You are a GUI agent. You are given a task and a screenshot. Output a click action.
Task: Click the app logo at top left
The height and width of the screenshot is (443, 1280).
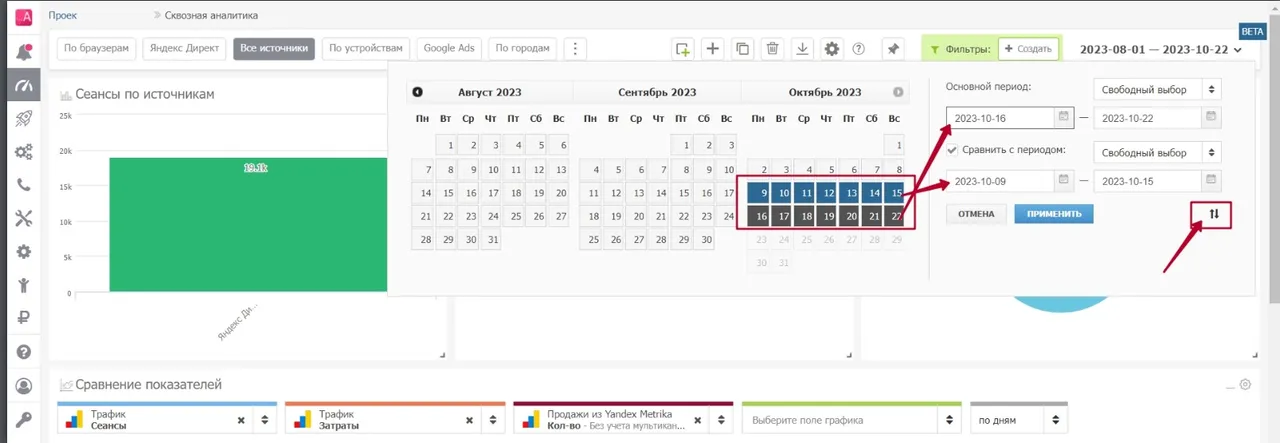pyautogui.click(x=22, y=16)
